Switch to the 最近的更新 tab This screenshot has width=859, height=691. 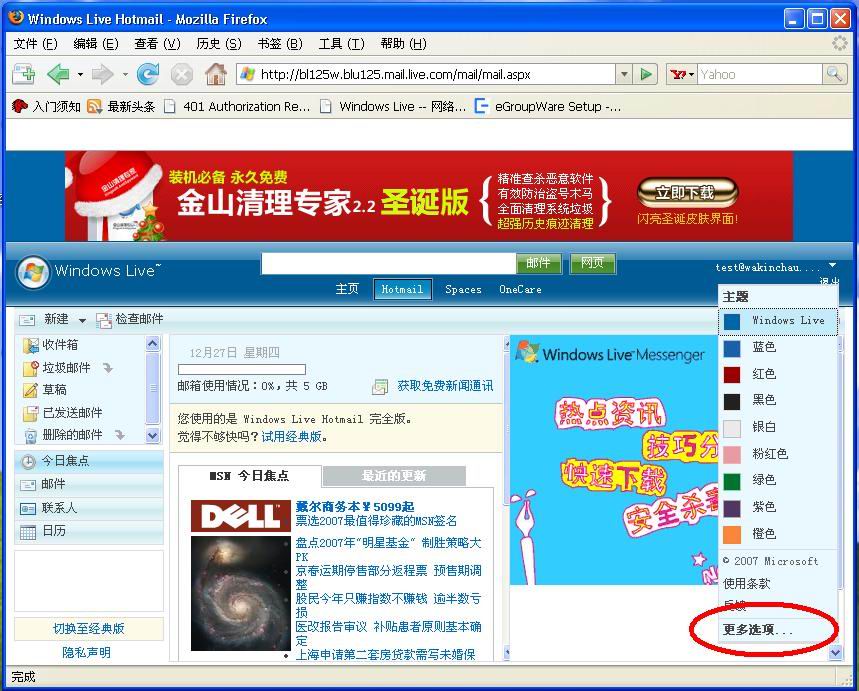[x=394, y=476]
